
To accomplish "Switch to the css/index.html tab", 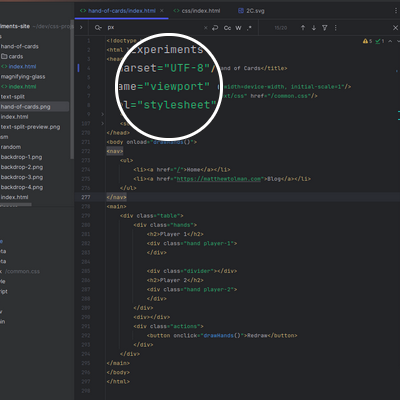I will [x=197, y=11].
